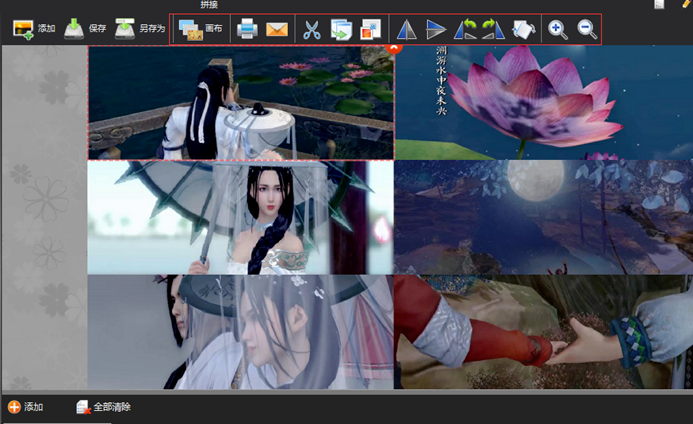The height and width of the screenshot is (424, 693).
Task: Open 另存为 save-as option
Action: click(x=138, y=29)
